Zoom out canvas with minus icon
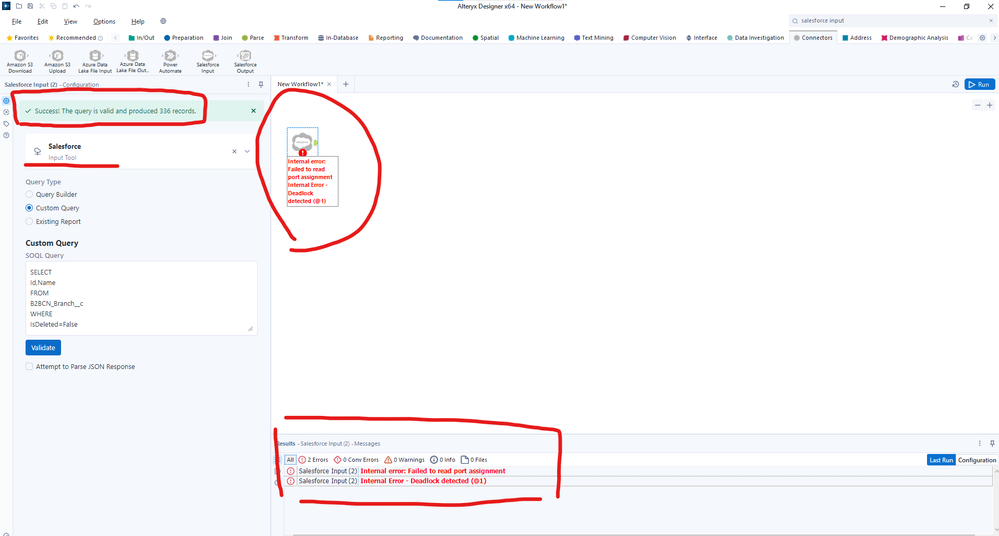This screenshot has height=536, width=999. [977, 105]
